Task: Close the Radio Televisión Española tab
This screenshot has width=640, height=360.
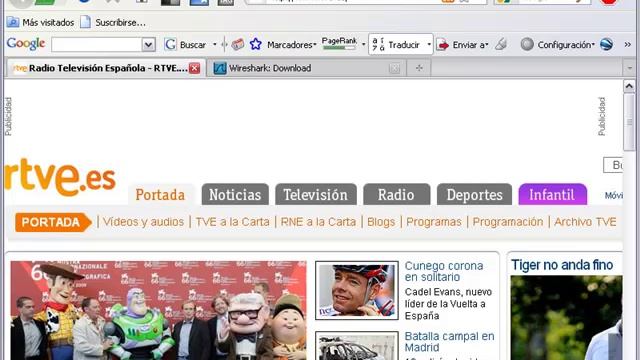Action: point(195,68)
